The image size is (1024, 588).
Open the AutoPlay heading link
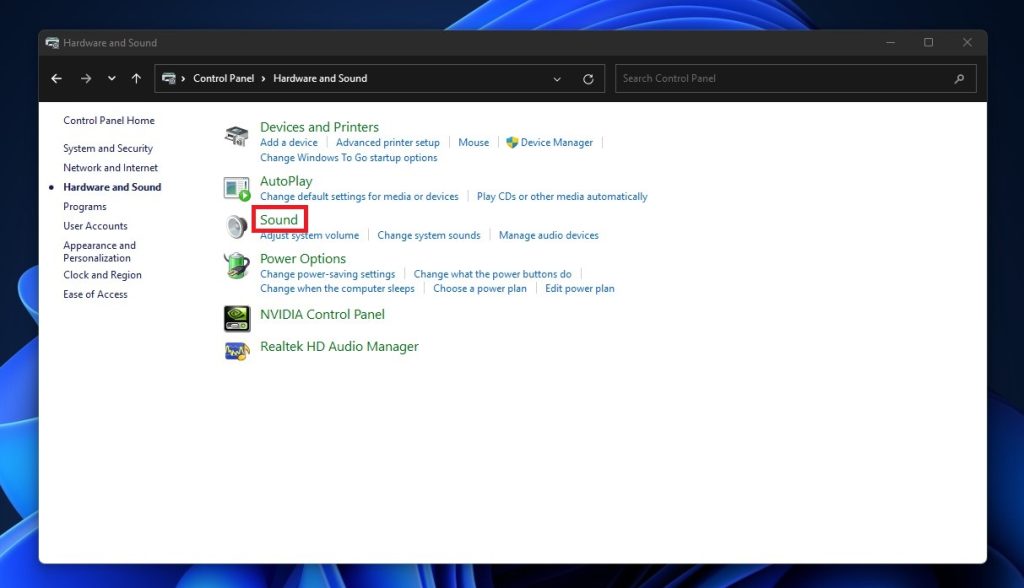[286, 181]
